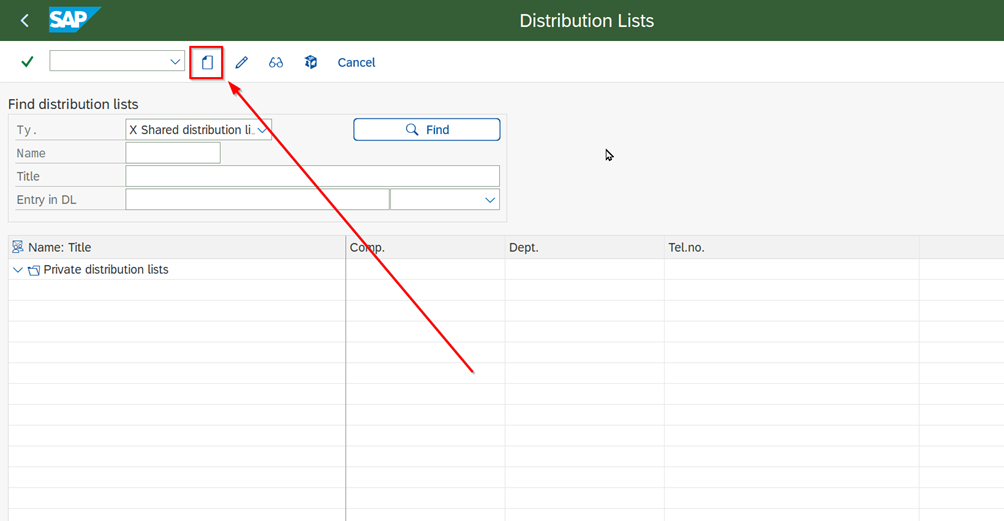Select the Private distribution lists tree item
This screenshot has height=521, width=1004.
tap(106, 270)
